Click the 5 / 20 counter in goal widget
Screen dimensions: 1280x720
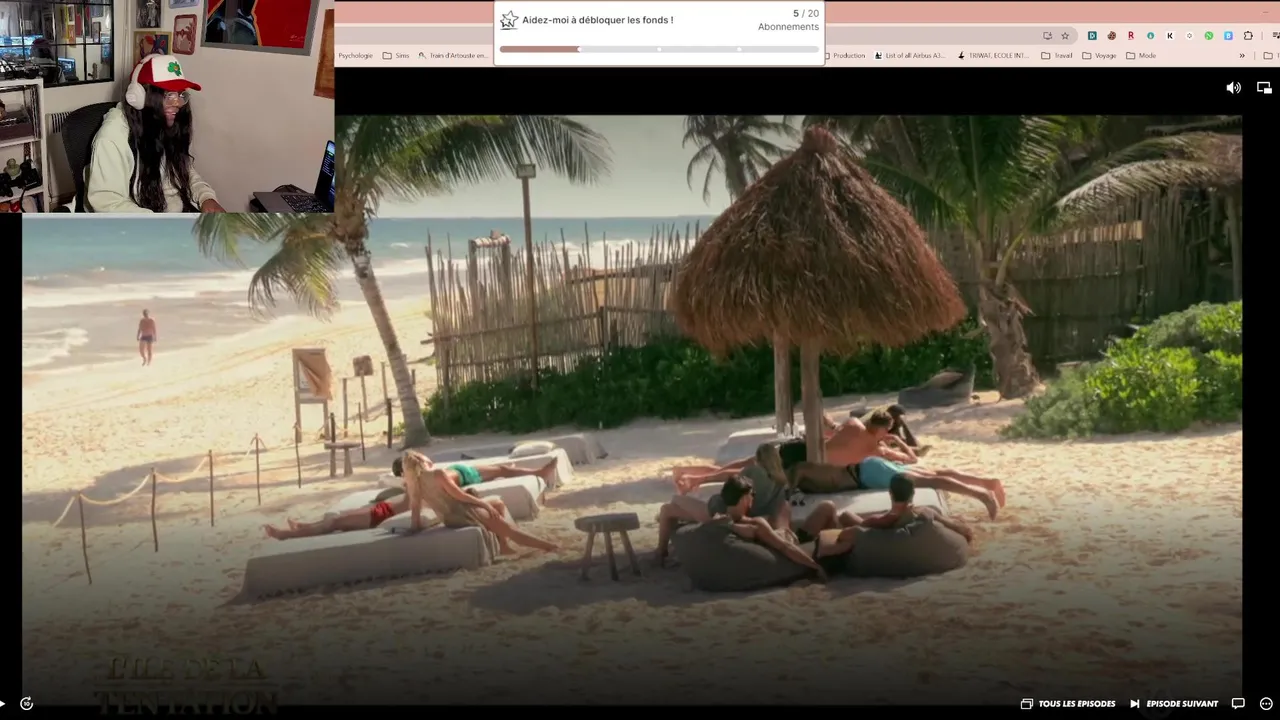point(806,14)
